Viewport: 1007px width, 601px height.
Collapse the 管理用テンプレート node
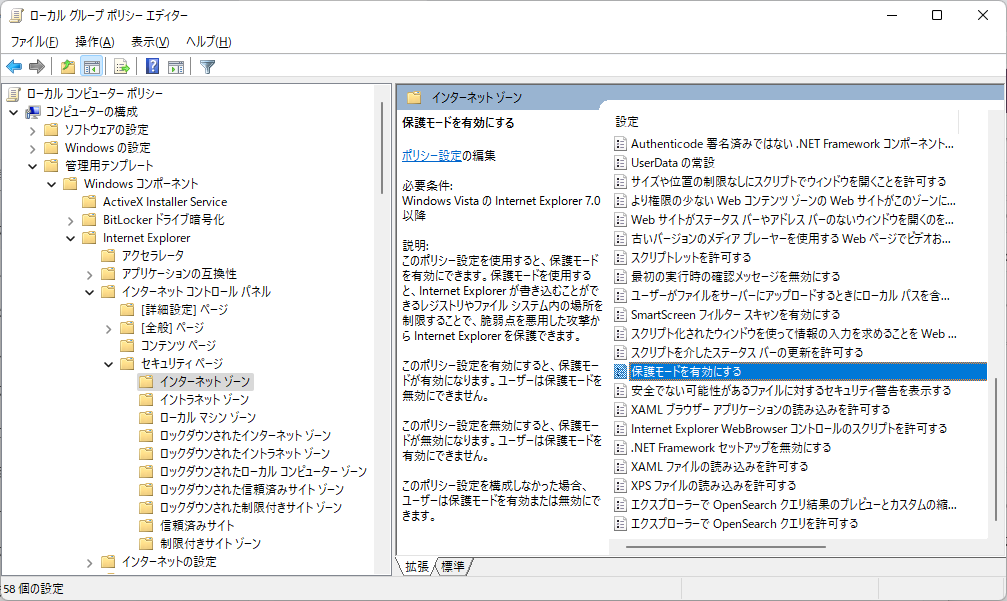point(33,166)
